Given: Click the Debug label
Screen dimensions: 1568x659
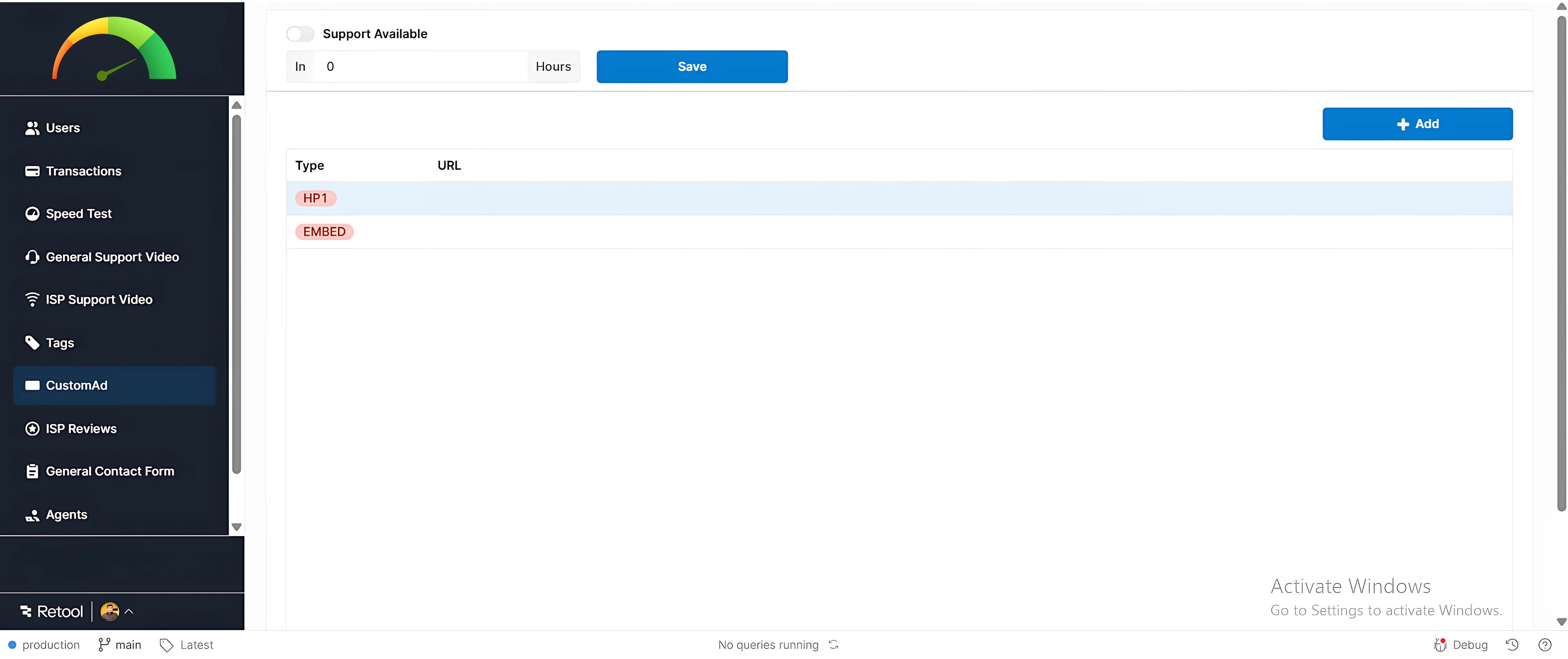Looking at the screenshot, I should tap(1470, 645).
